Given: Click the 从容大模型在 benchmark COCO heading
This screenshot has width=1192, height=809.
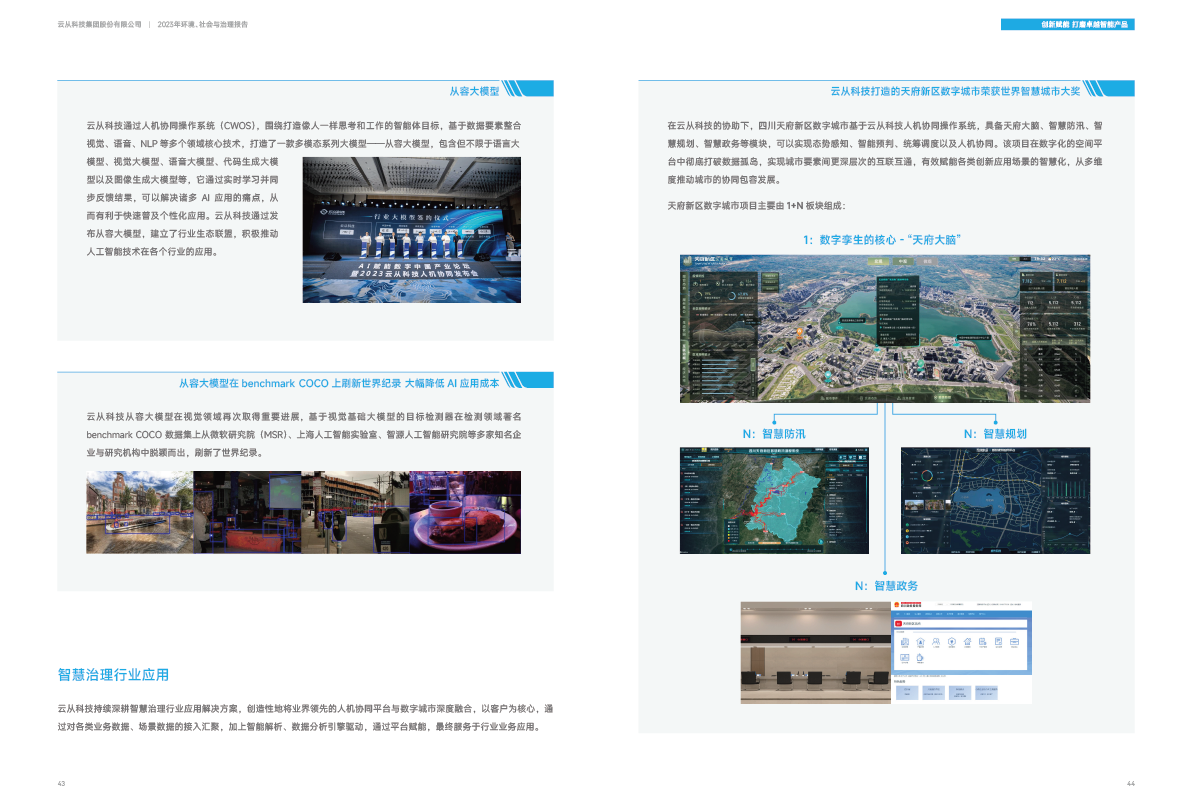Looking at the screenshot, I should (338, 383).
